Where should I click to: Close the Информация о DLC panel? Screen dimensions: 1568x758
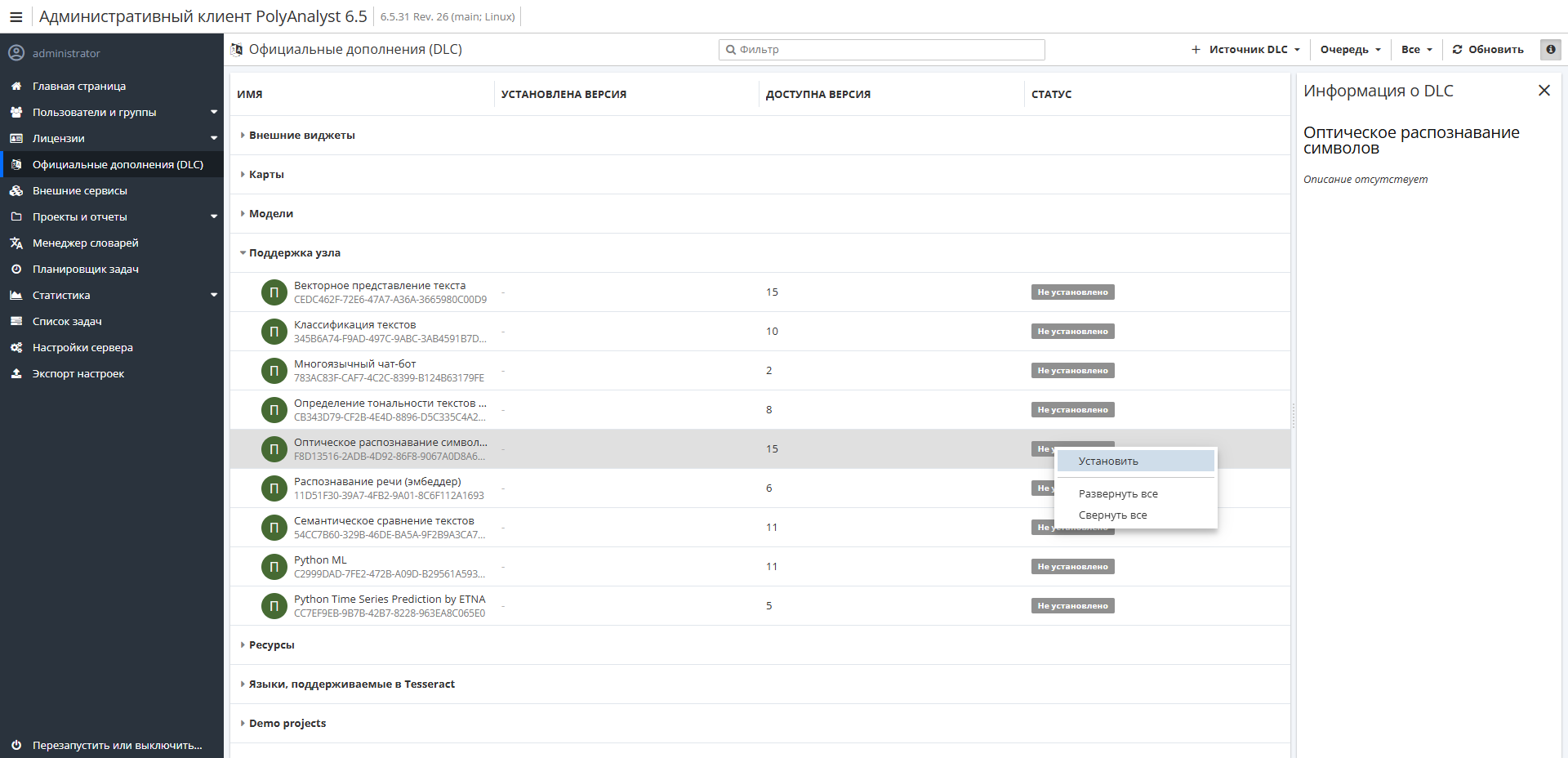click(1543, 91)
